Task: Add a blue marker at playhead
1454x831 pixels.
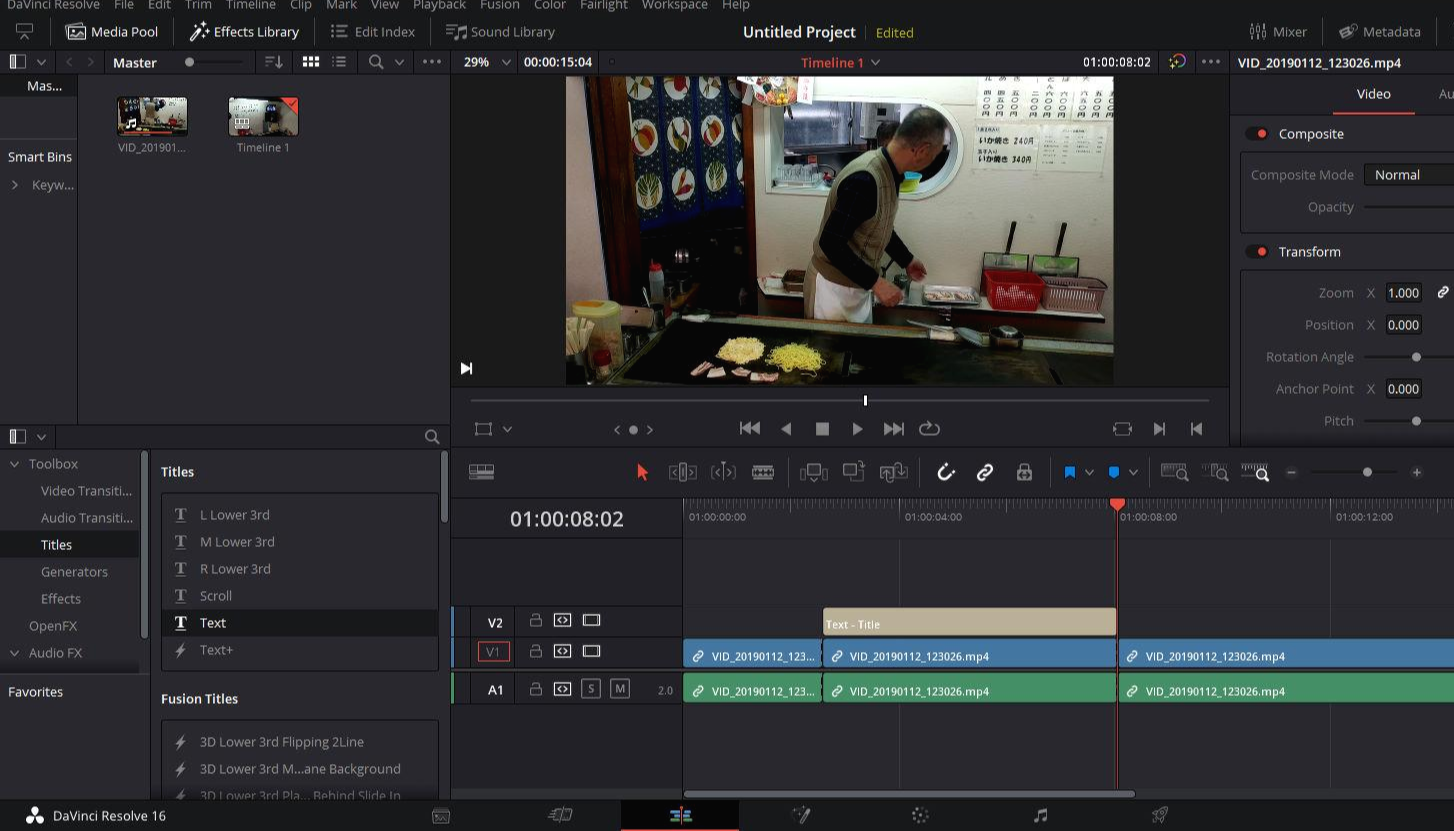Action: click(1114, 472)
